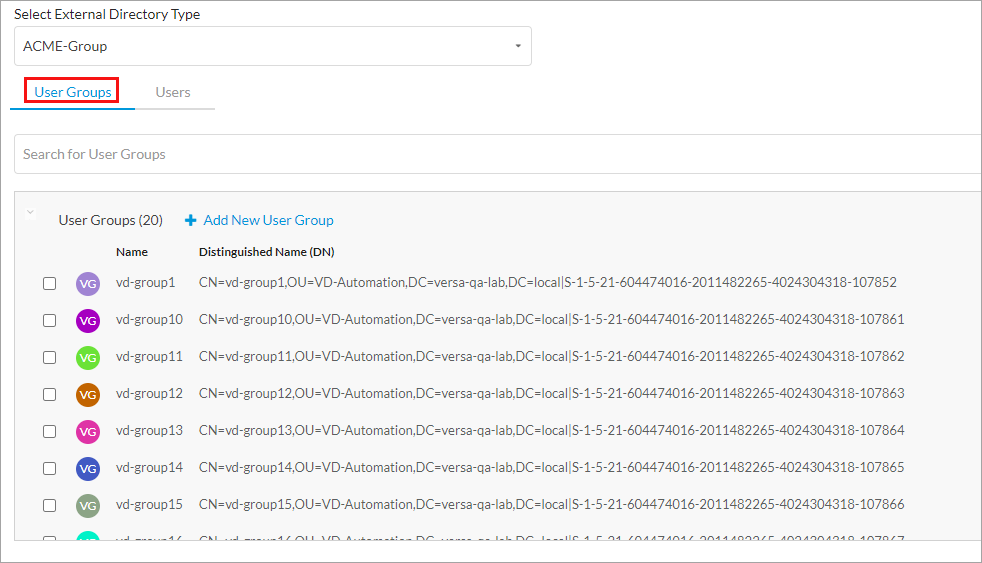
Task: Click the vd-group14 distinguished name text
Action: point(551,468)
